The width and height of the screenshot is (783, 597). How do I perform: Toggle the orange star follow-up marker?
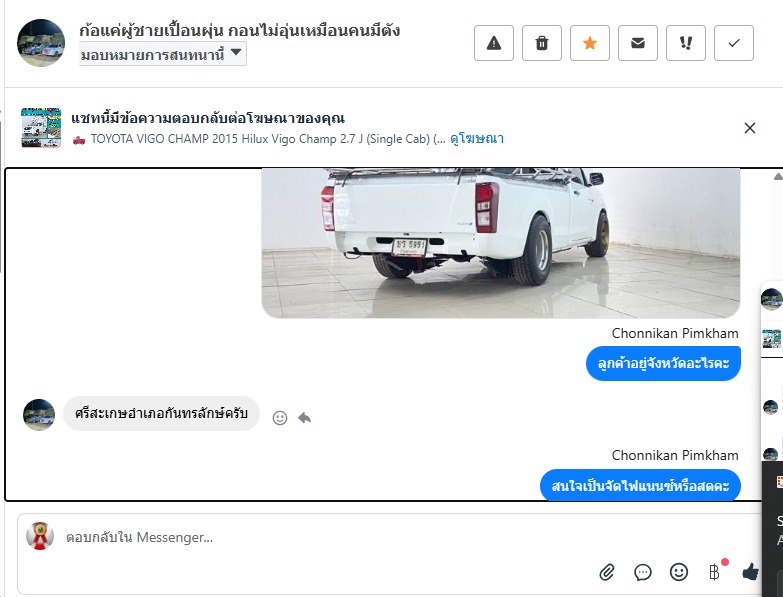tap(589, 43)
